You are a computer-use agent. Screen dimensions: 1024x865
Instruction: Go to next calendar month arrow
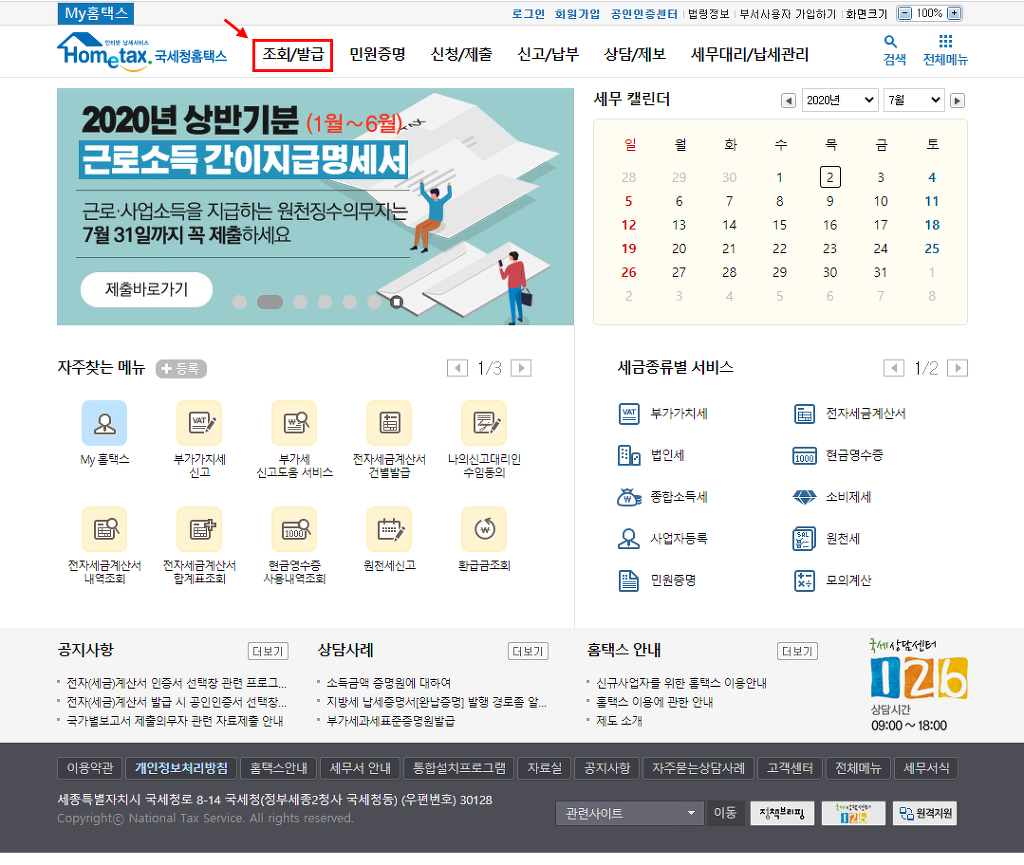957,101
